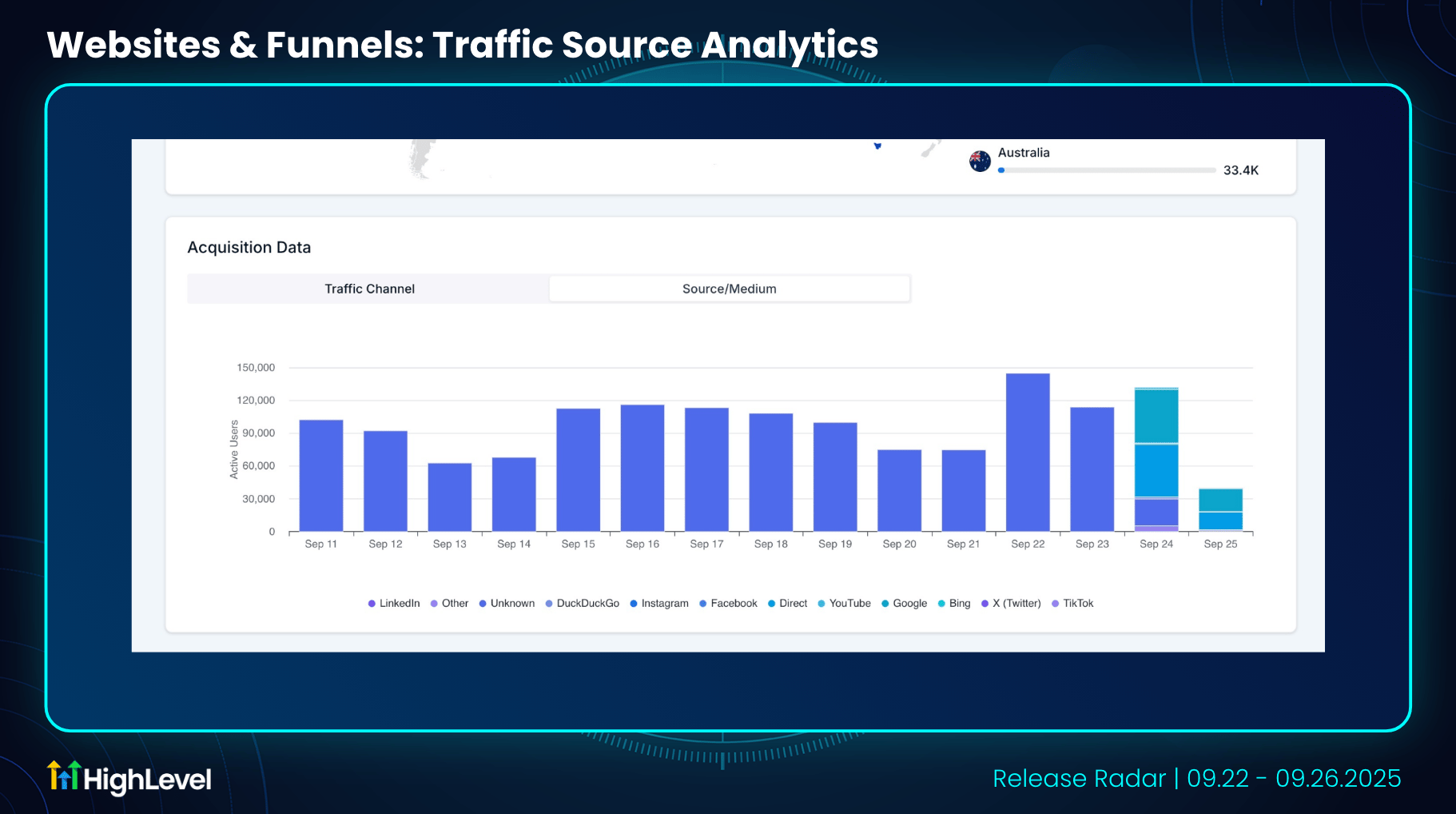This screenshot has width=1456, height=814.
Task: Select the Sep 14 bar
Action: 514,494
